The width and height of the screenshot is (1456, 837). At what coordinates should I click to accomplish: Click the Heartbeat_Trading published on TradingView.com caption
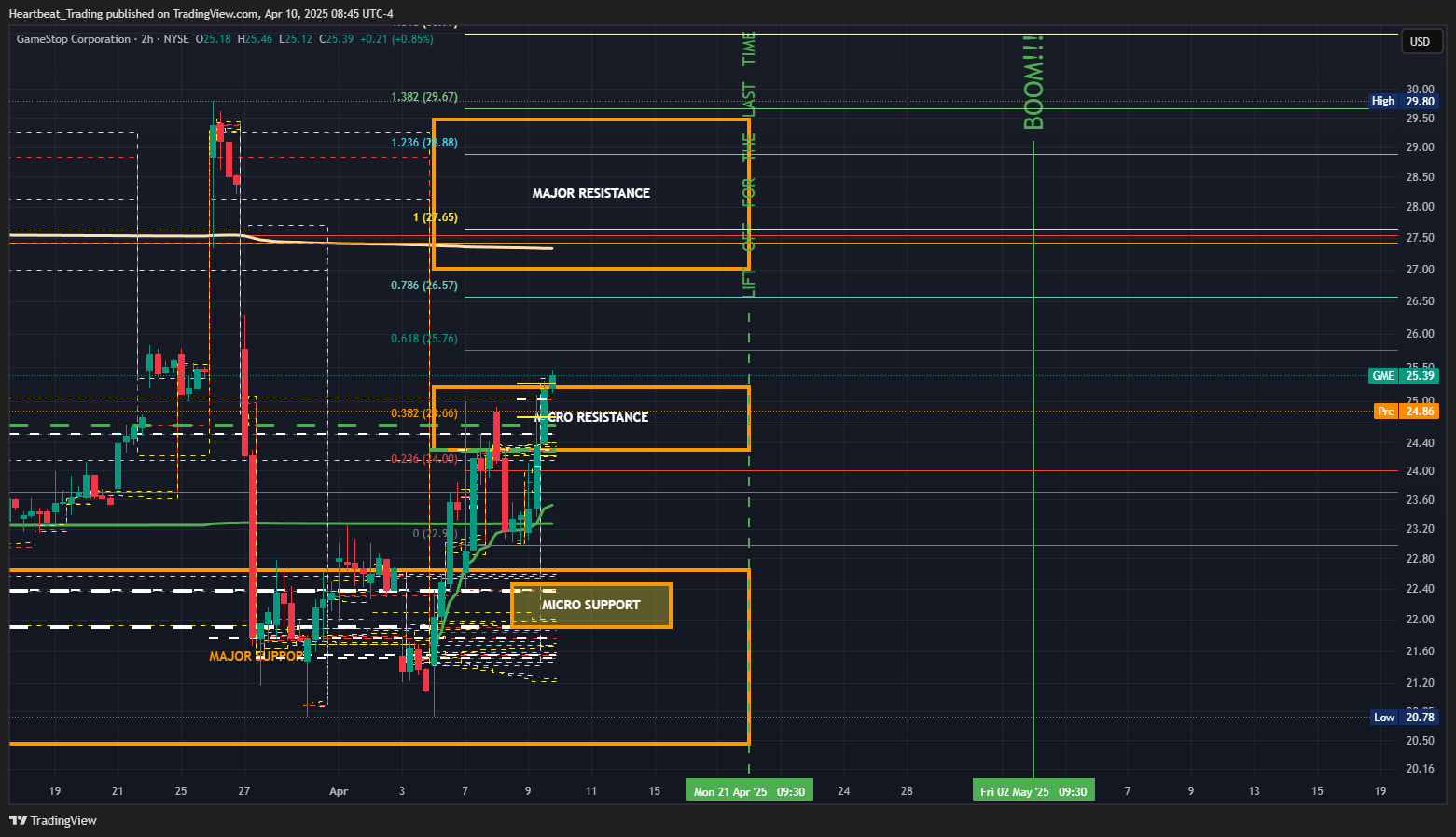tap(133, 14)
